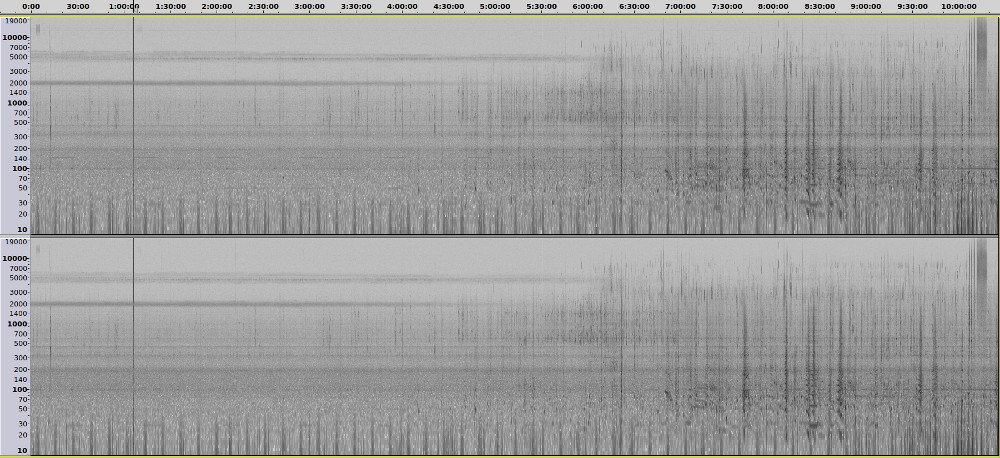Viewport: 1000px width, 458px height.
Task: Click the divider between the two spectrogram channels
Action: click(x=500, y=236)
